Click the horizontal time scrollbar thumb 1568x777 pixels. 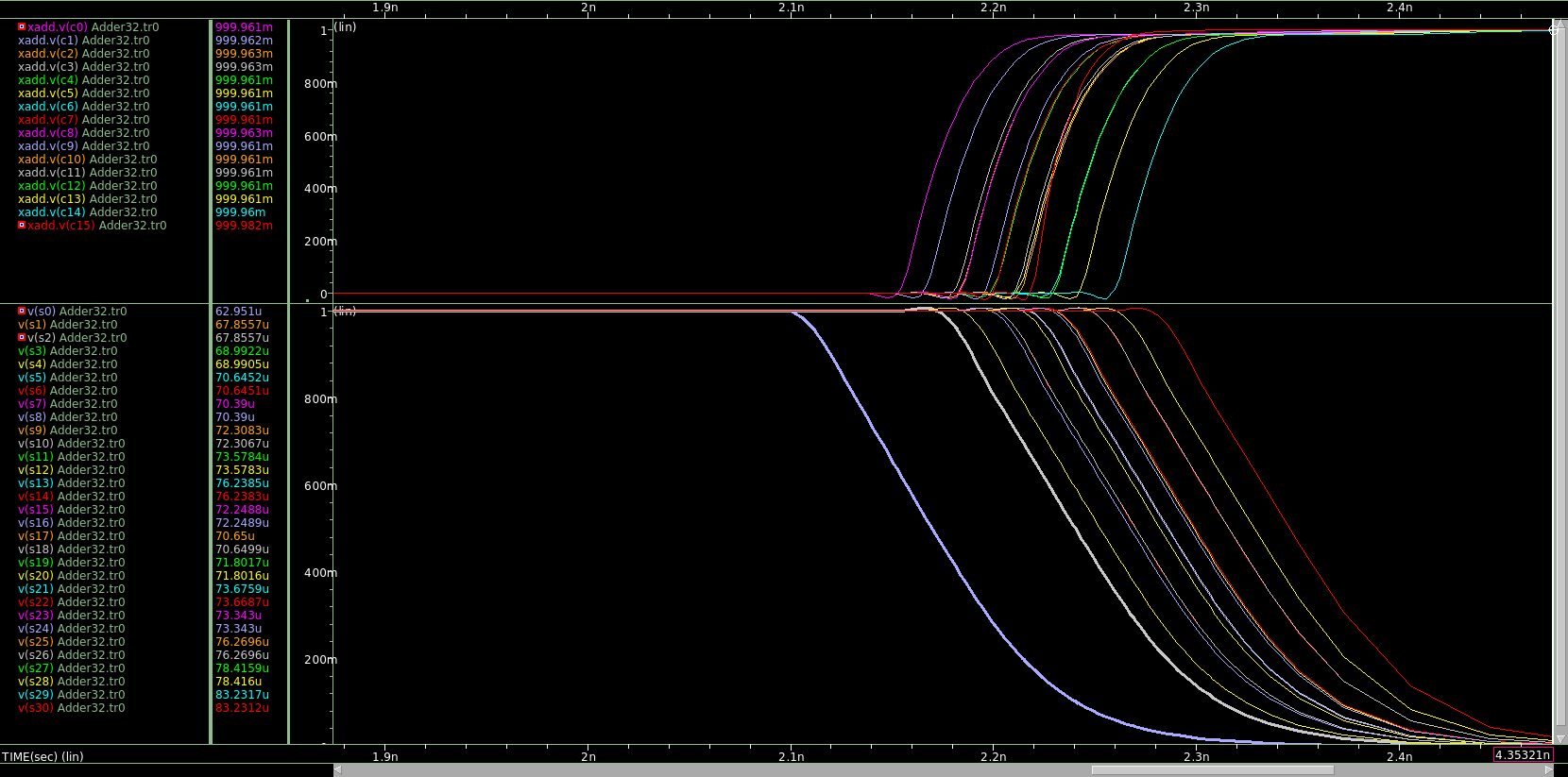(x=1213, y=769)
